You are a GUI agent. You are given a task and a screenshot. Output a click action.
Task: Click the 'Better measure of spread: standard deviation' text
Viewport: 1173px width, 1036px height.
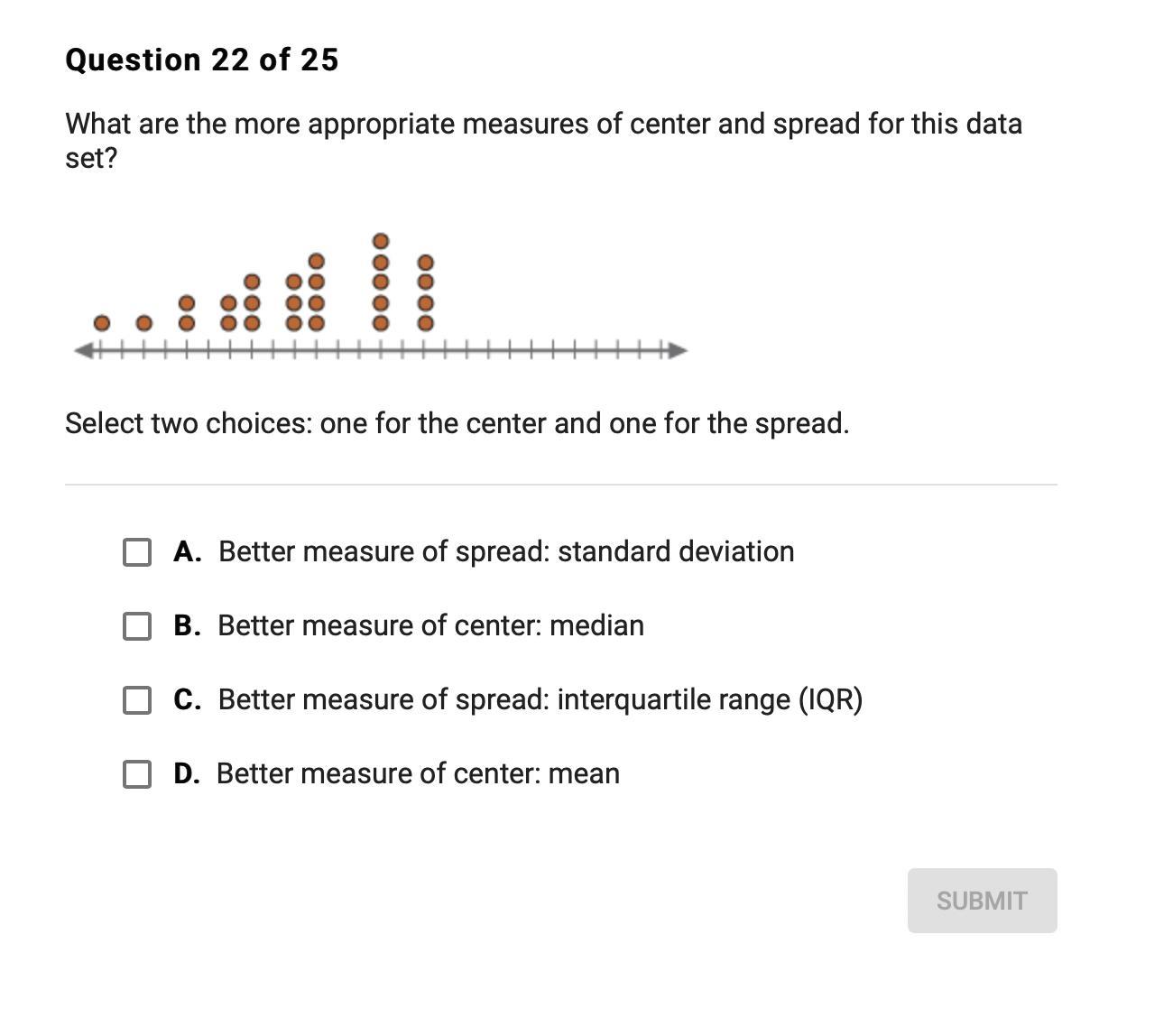tap(506, 551)
